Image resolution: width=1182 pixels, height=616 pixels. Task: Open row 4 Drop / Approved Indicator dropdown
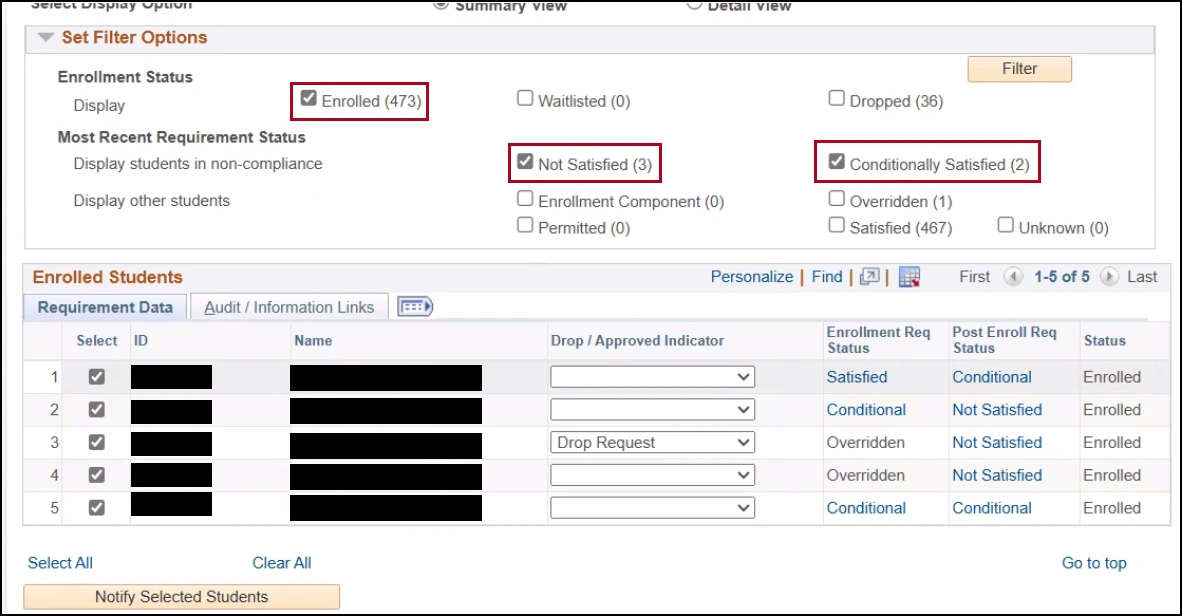point(652,475)
